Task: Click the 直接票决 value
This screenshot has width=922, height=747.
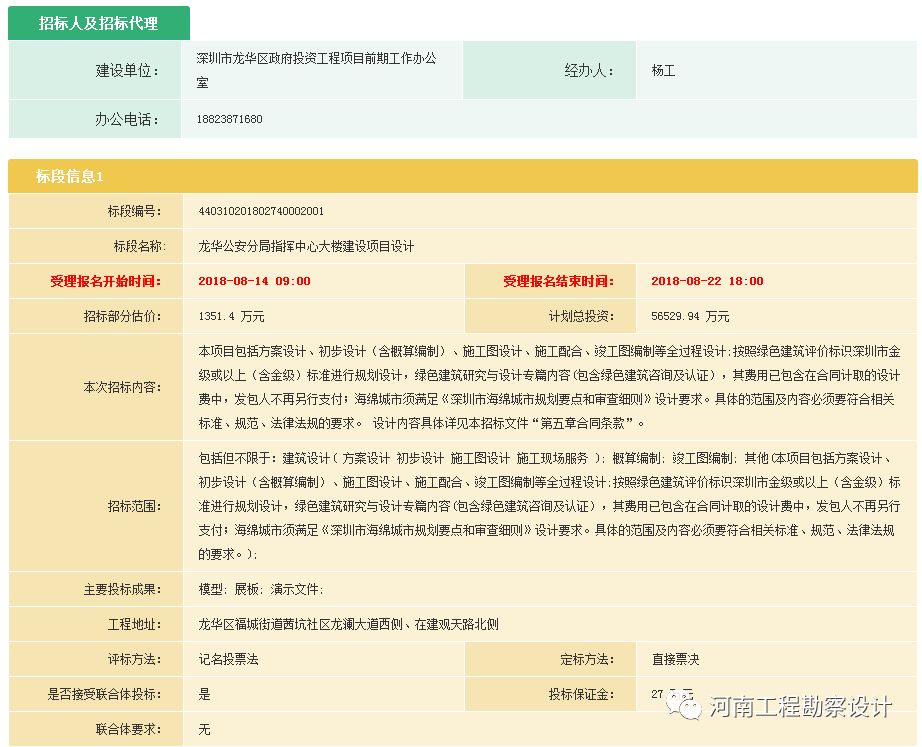Action: click(675, 659)
